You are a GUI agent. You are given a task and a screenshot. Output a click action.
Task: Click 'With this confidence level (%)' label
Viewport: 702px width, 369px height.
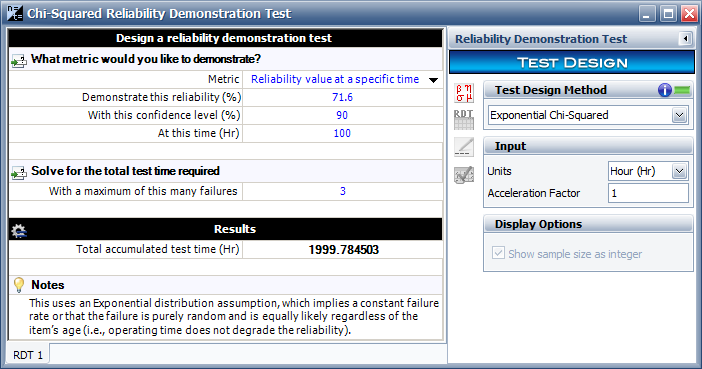click(x=164, y=115)
